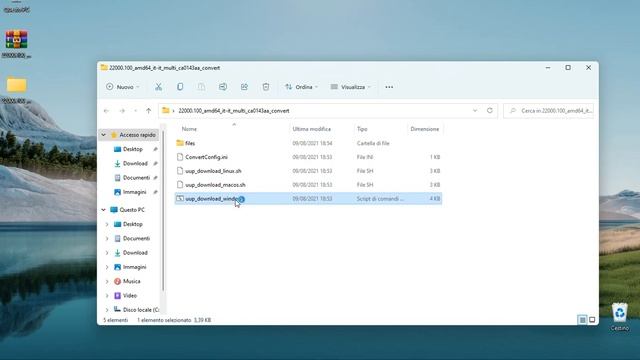This screenshot has height=360, width=640.
Task: Switch to large icons view in status bar
Action: coord(592,320)
